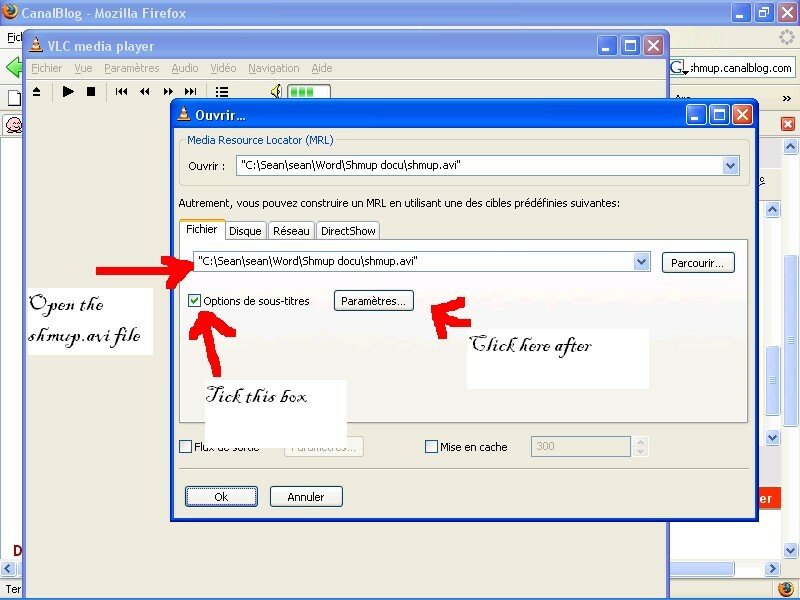Stop playback in VLC toolbar
This screenshot has width=800, height=600.
[91, 92]
